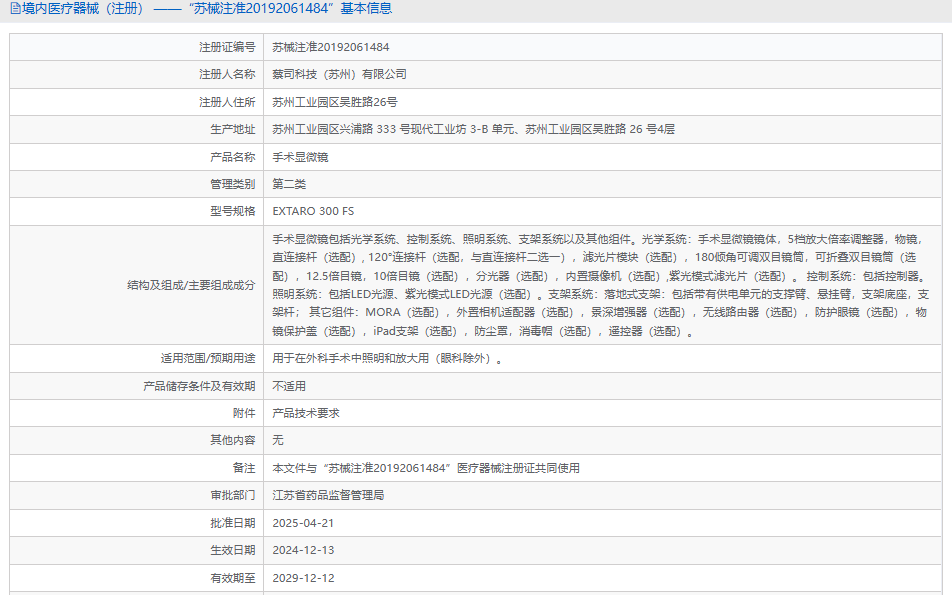Click the label 生产地址
The image size is (952, 595).
click(233, 129)
